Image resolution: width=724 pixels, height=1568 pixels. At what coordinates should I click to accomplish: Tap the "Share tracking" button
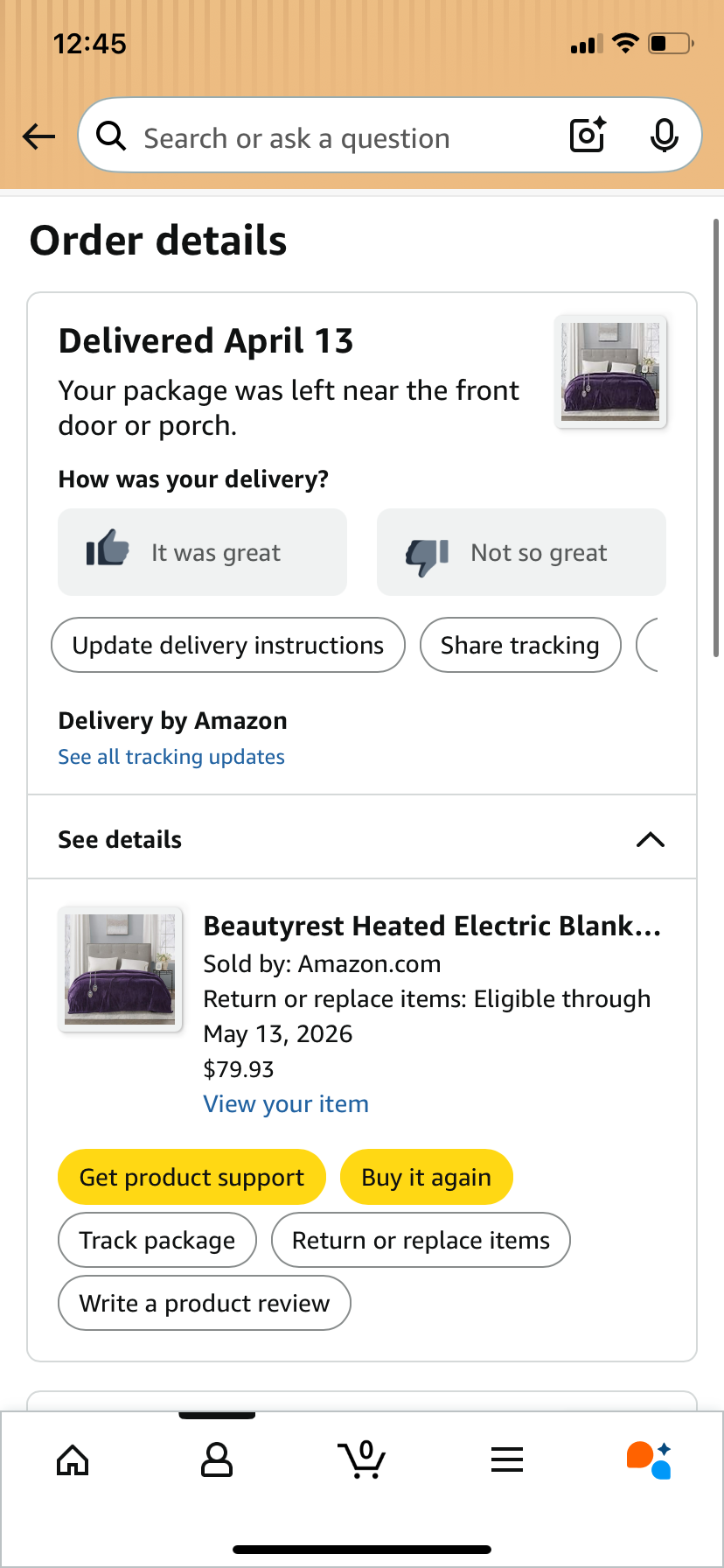click(x=520, y=646)
